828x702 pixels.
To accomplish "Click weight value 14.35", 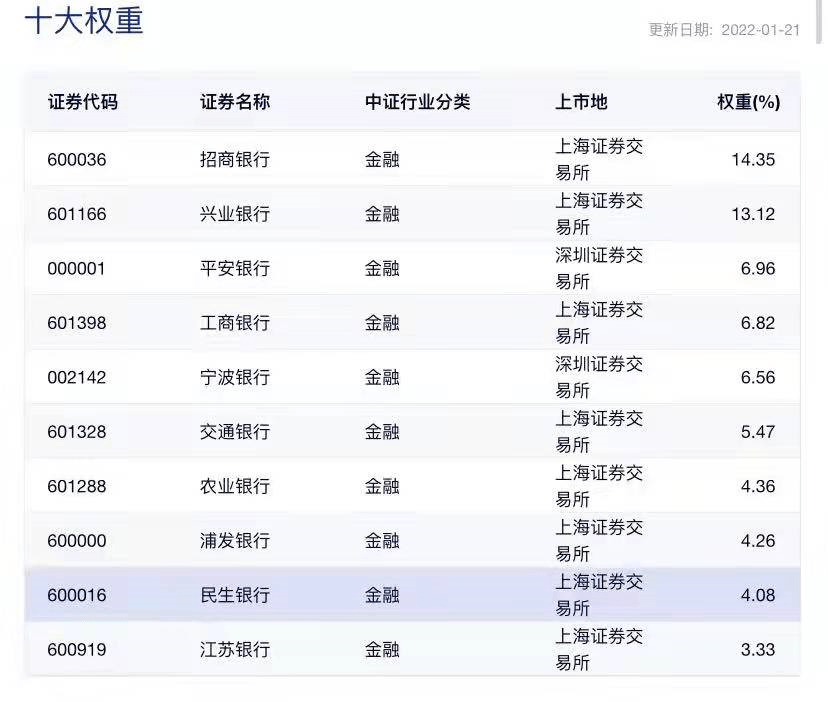I will click(x=753, y=160).
